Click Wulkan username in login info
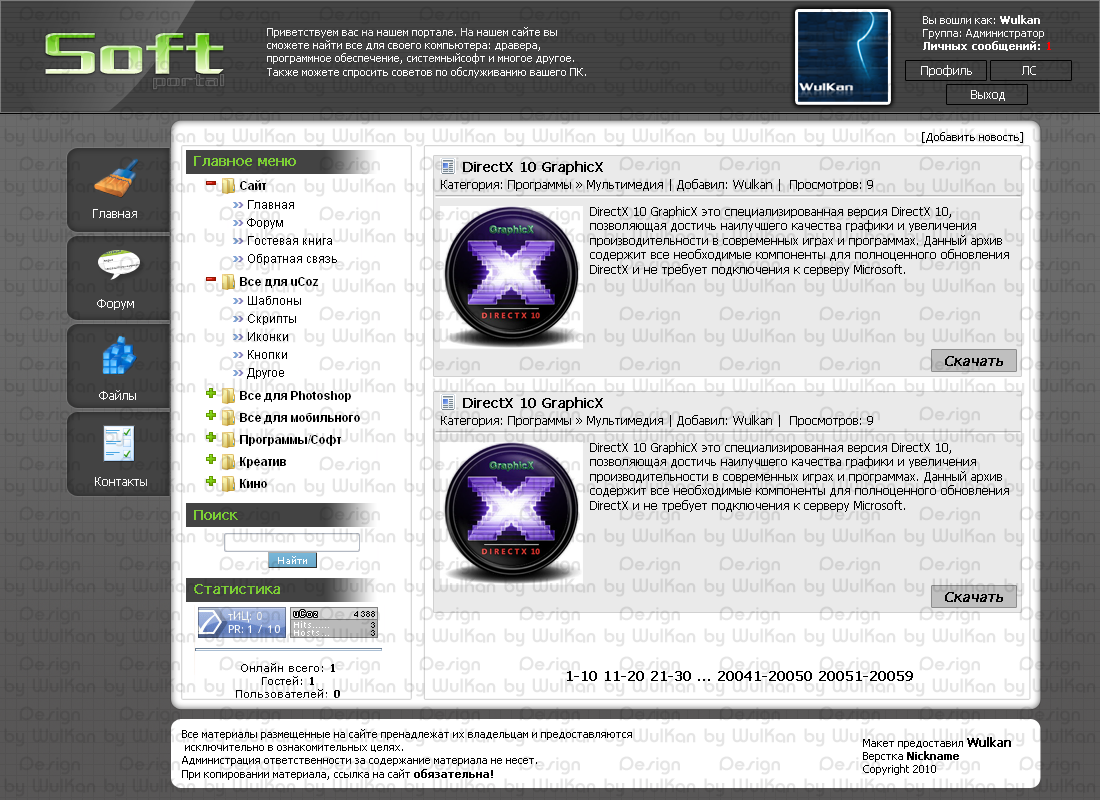The image size is (1100, 800). click(1020, 20)
